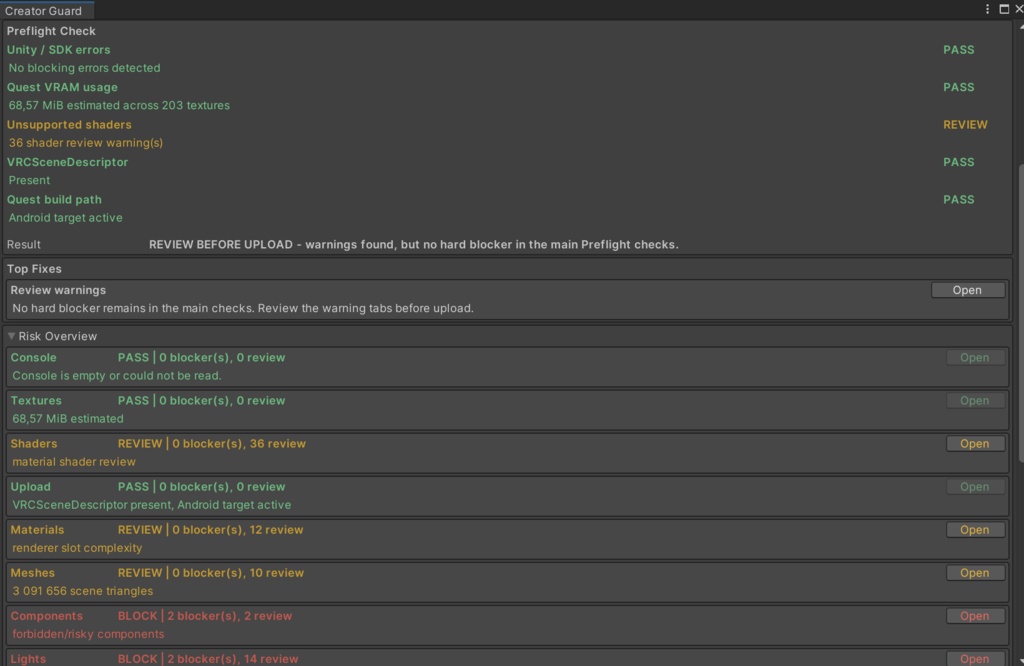Click the Materials row title
Viewport: 1024px width, 666px height.
coord(37,530)
